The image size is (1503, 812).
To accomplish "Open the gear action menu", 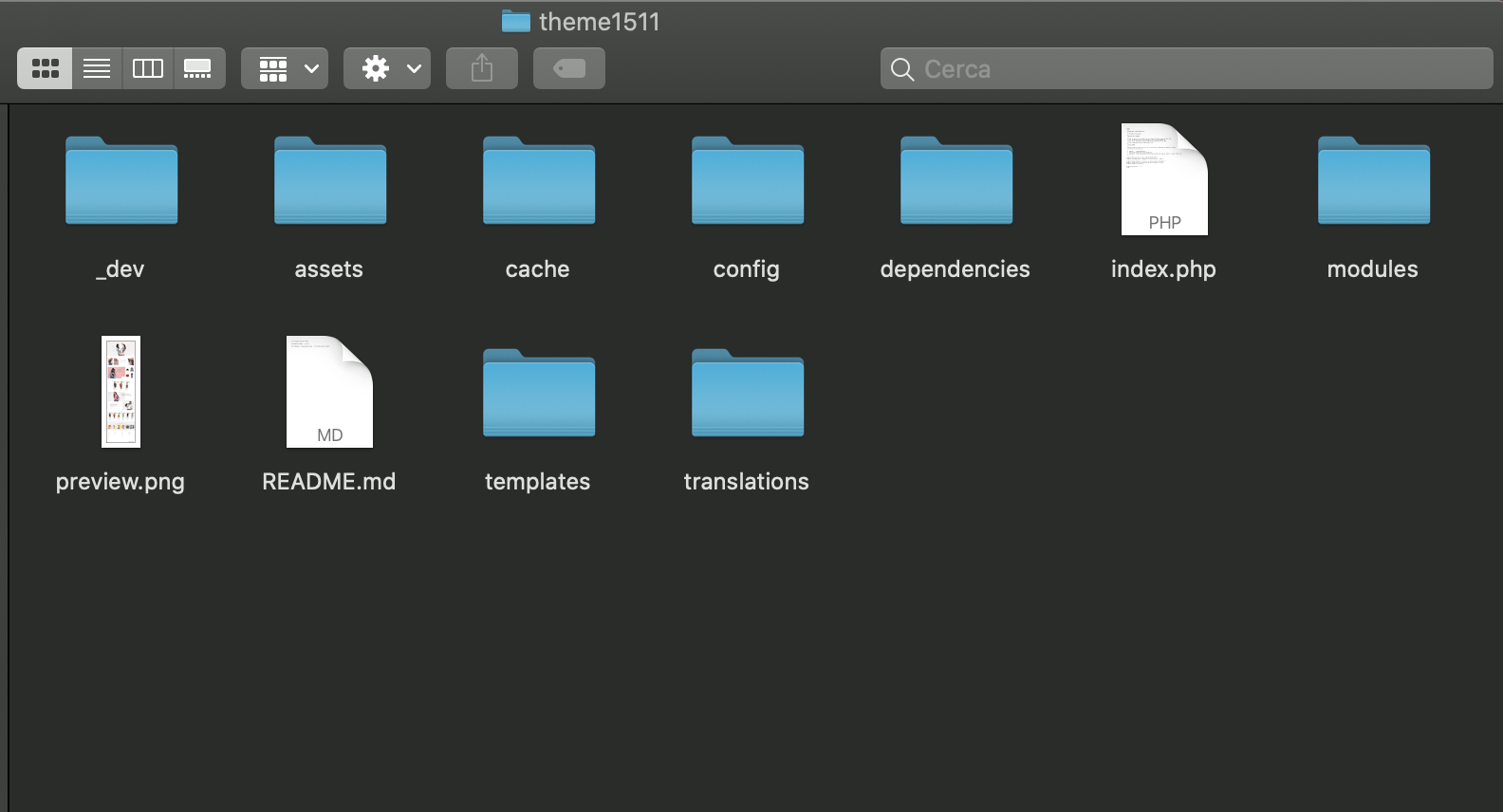I will [387, 68].
